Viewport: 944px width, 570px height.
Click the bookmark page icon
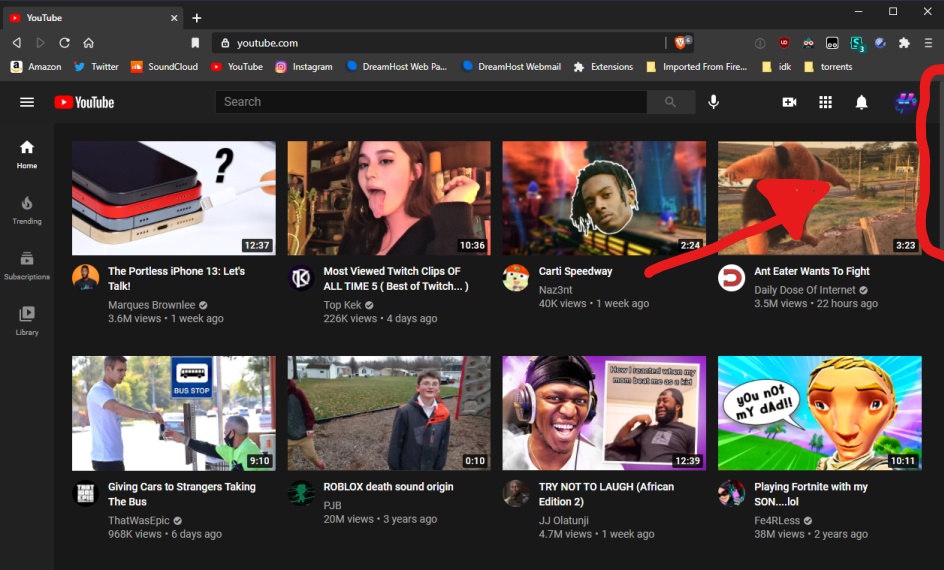pos(195,43)
